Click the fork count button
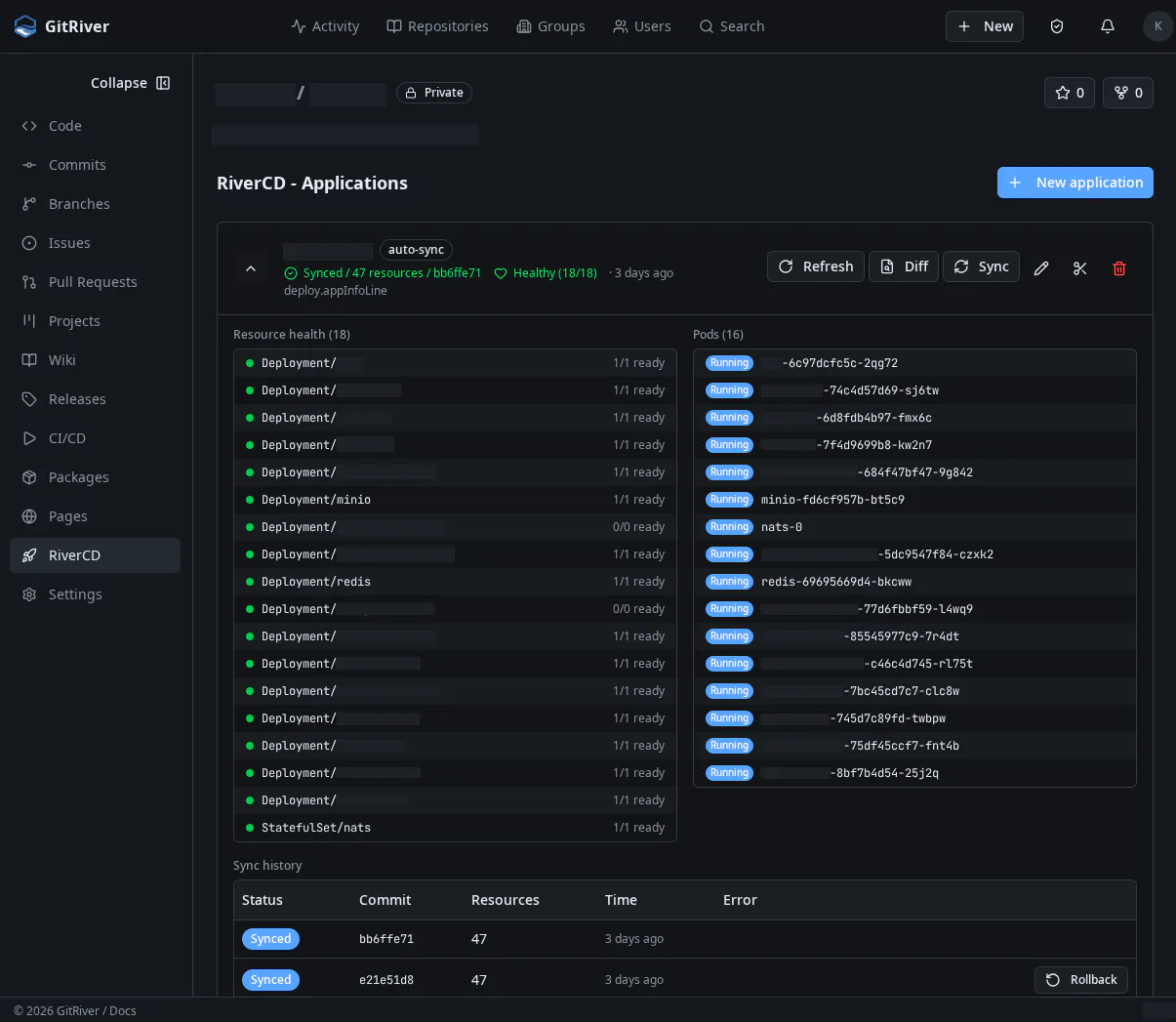This screenshot has height=1022, width=1176. coord(1128,93)
